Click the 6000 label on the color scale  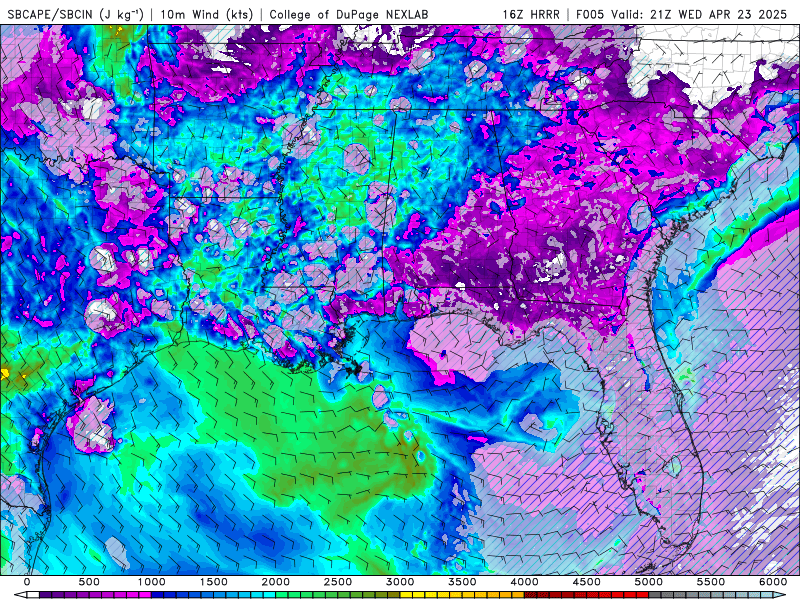tap(773, 582)
